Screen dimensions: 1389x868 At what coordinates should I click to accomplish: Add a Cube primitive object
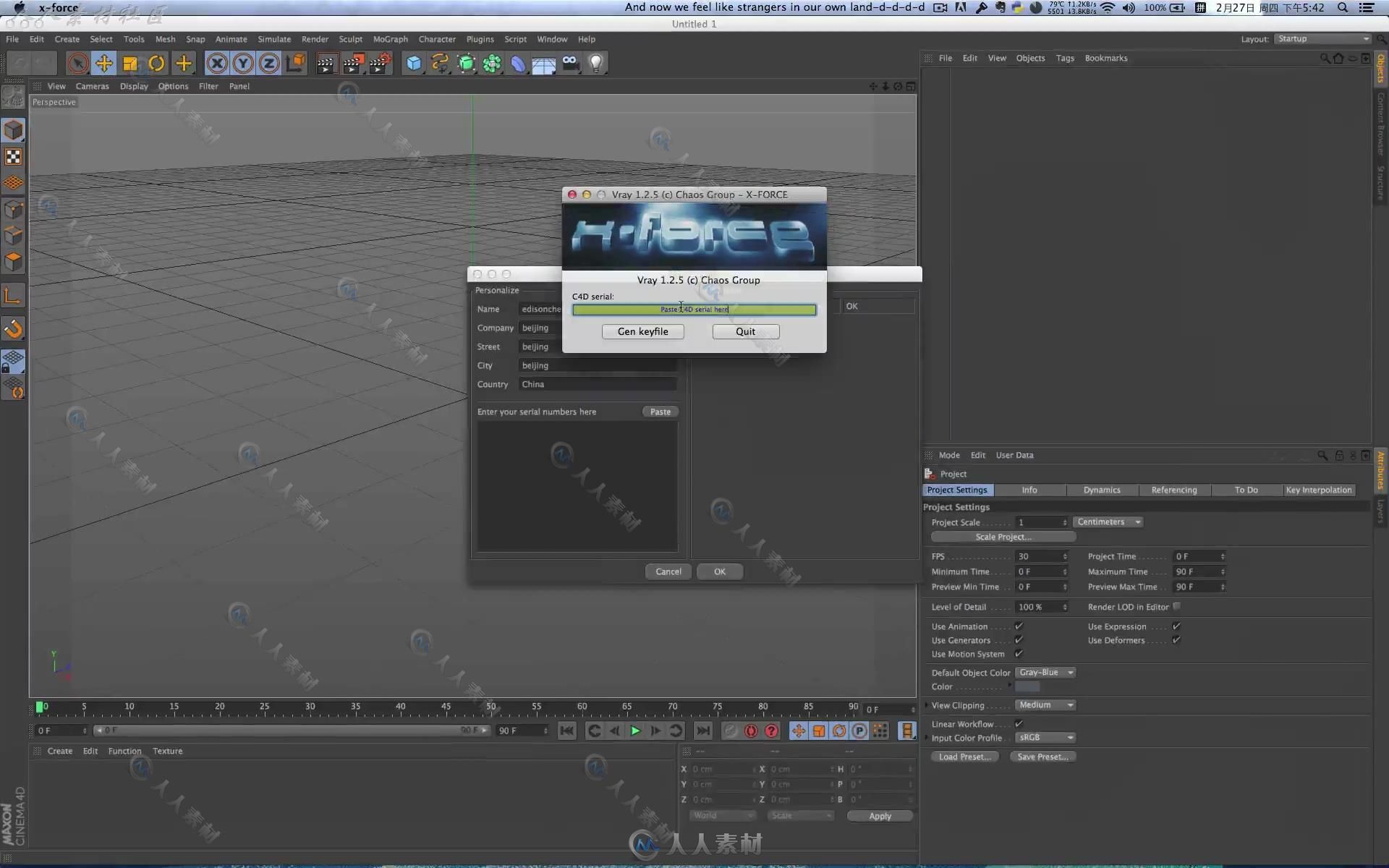pyautogui.click(x=414, y=64)
